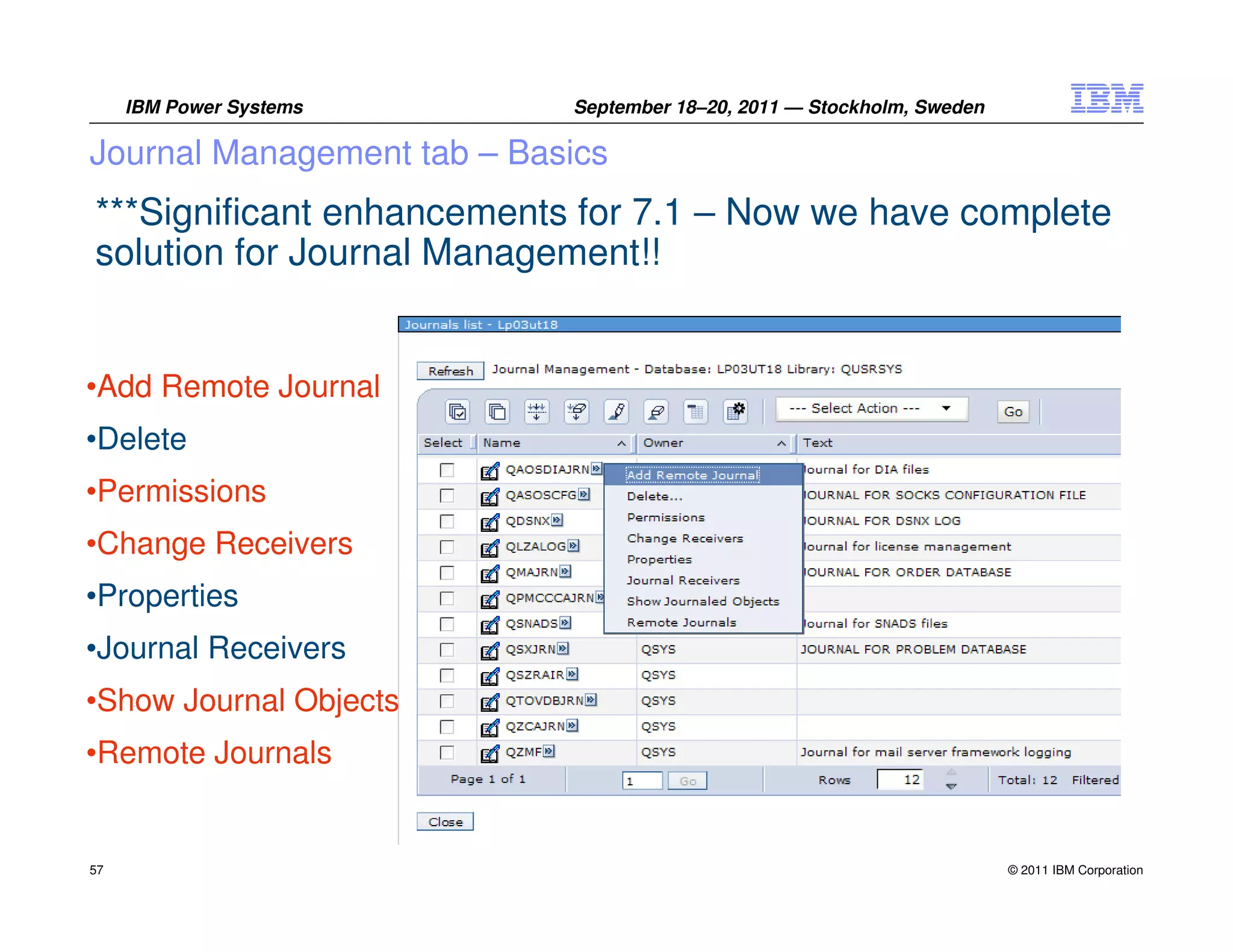Click the QASOSCFG journal icon
This screenshot has width=1233, height=952.
coord(490,496)
